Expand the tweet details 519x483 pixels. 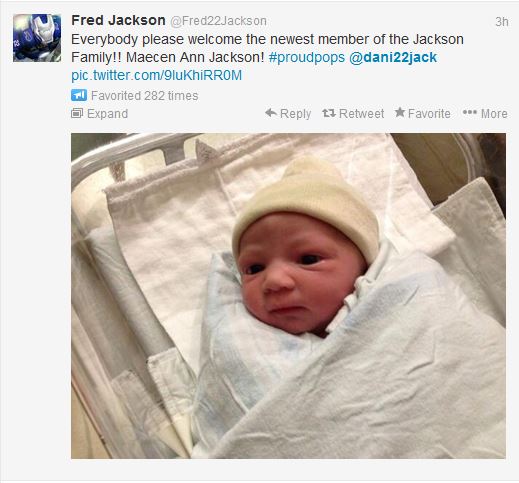pyautogui.click(x=99, y=114)
